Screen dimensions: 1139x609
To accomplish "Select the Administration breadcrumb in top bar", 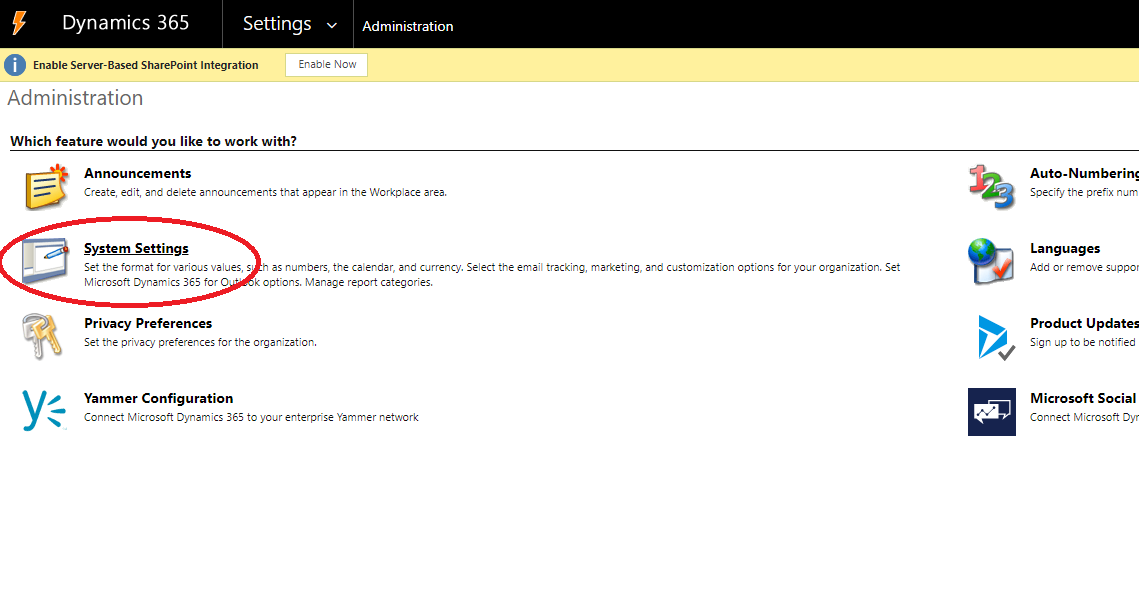I will coord(408,26).
